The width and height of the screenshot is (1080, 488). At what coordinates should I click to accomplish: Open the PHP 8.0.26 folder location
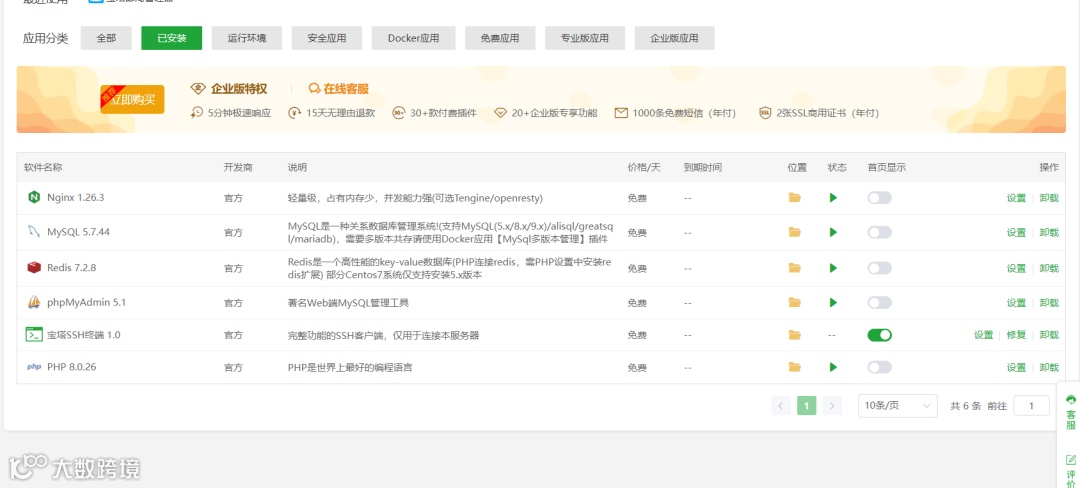click(x=795, y=367)
